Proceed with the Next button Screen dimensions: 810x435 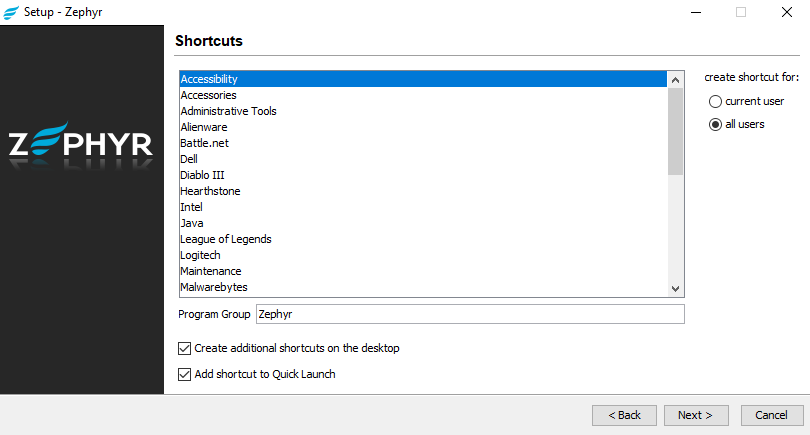click(695, 415)
